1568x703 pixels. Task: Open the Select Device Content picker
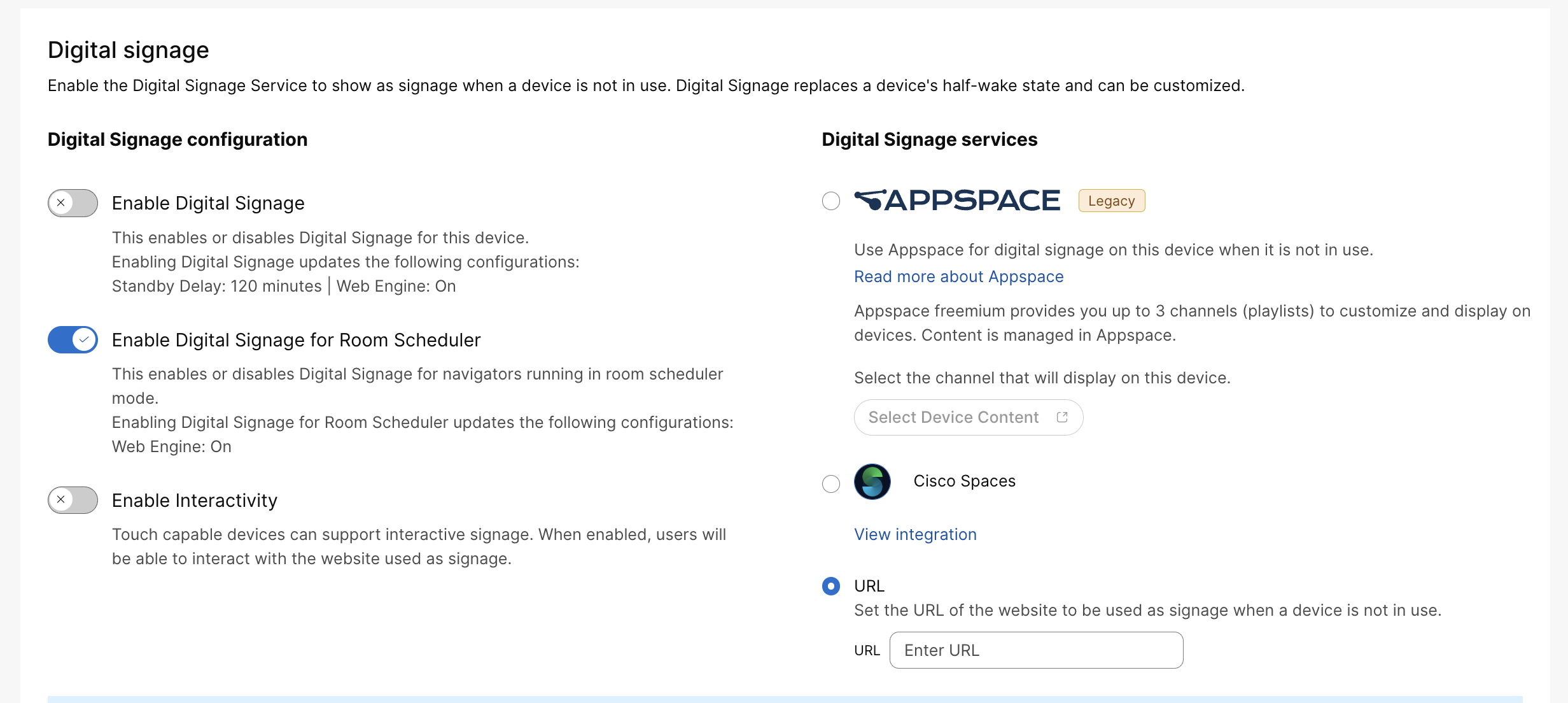coord(968,417)
